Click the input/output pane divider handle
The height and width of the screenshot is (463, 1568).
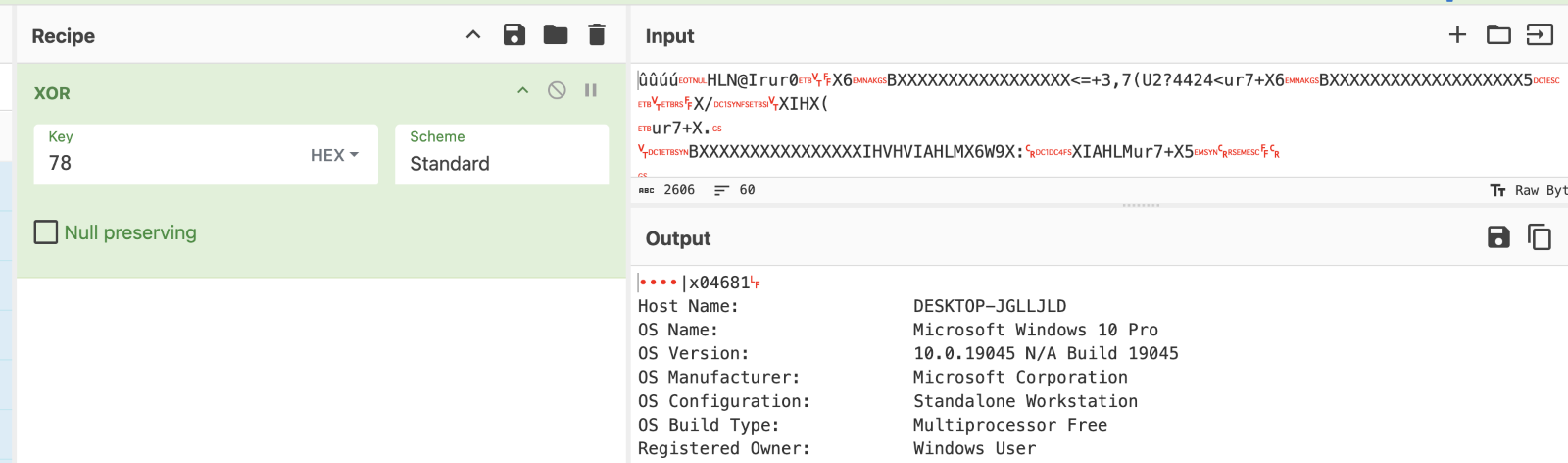tap(1140, 205)
